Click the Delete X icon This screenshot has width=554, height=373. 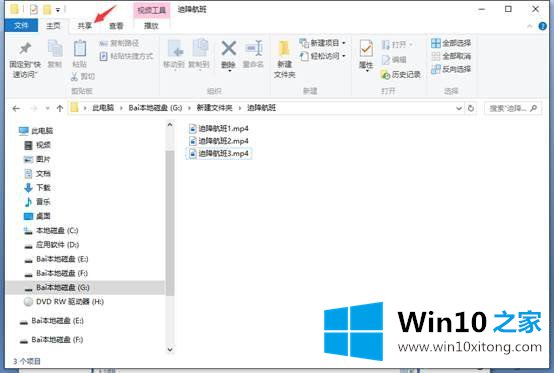pos(229,49)
